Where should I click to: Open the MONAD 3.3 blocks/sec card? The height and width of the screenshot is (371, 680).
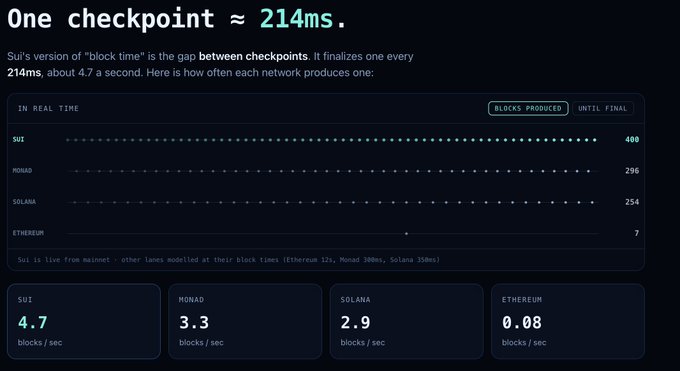click(245, 322)
